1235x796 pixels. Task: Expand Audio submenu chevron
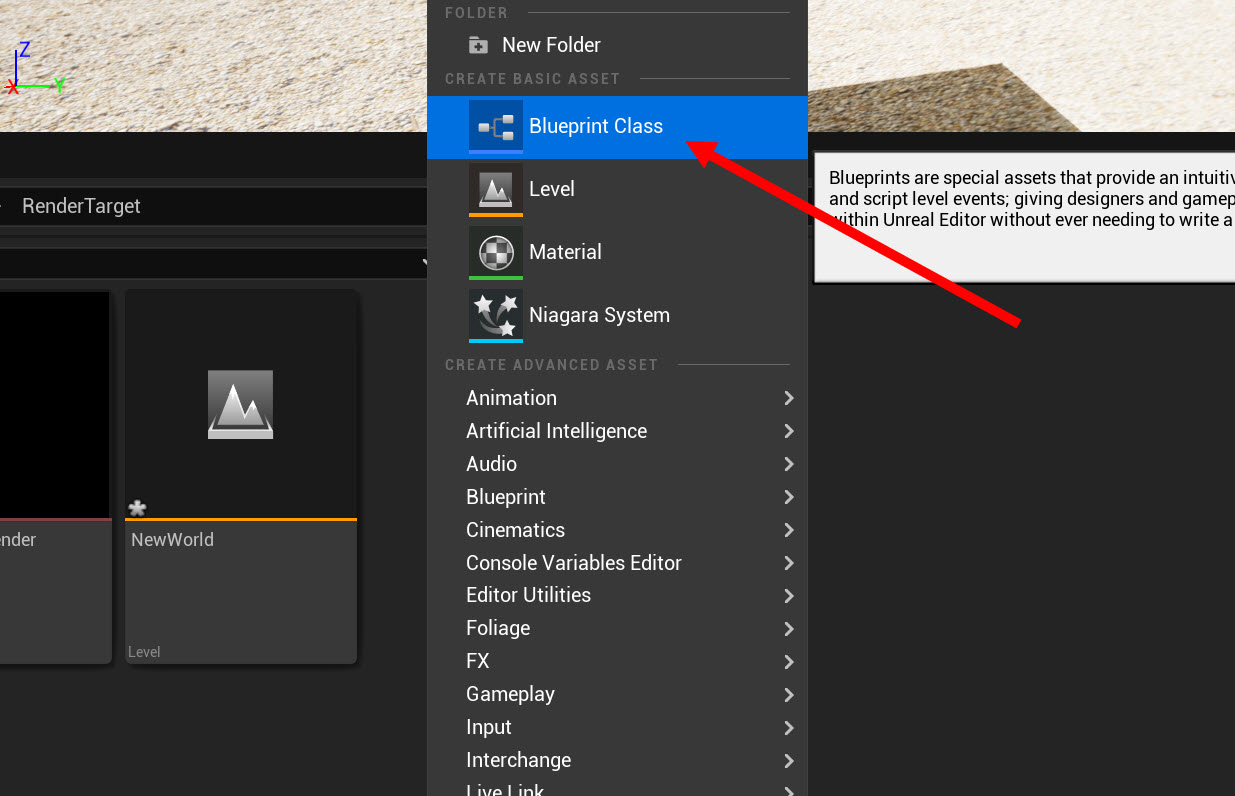coord(789,464)
